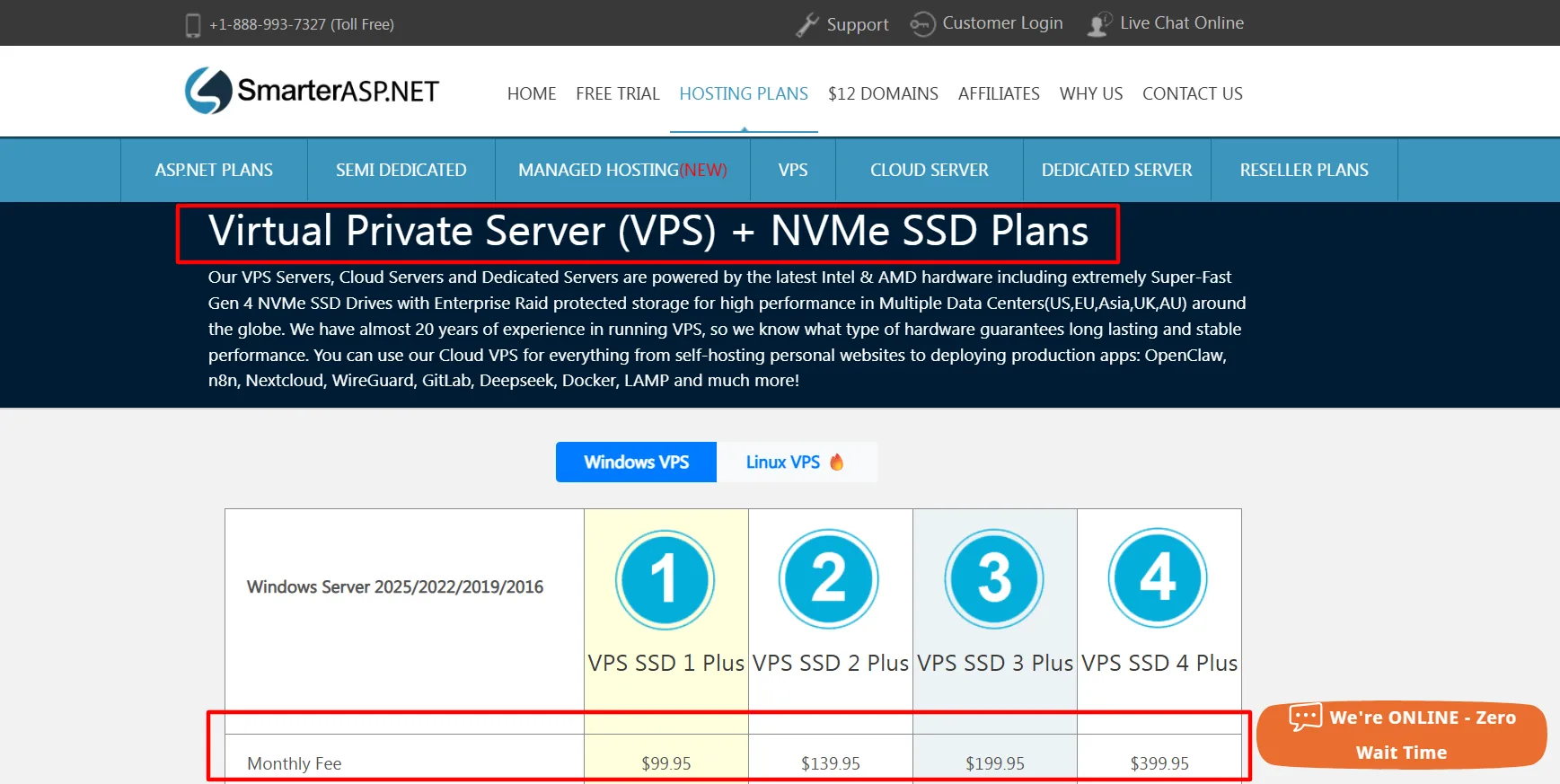Click the phone icon beside toll free number
Screen dimensions: 1560x784
pos(192,25)
